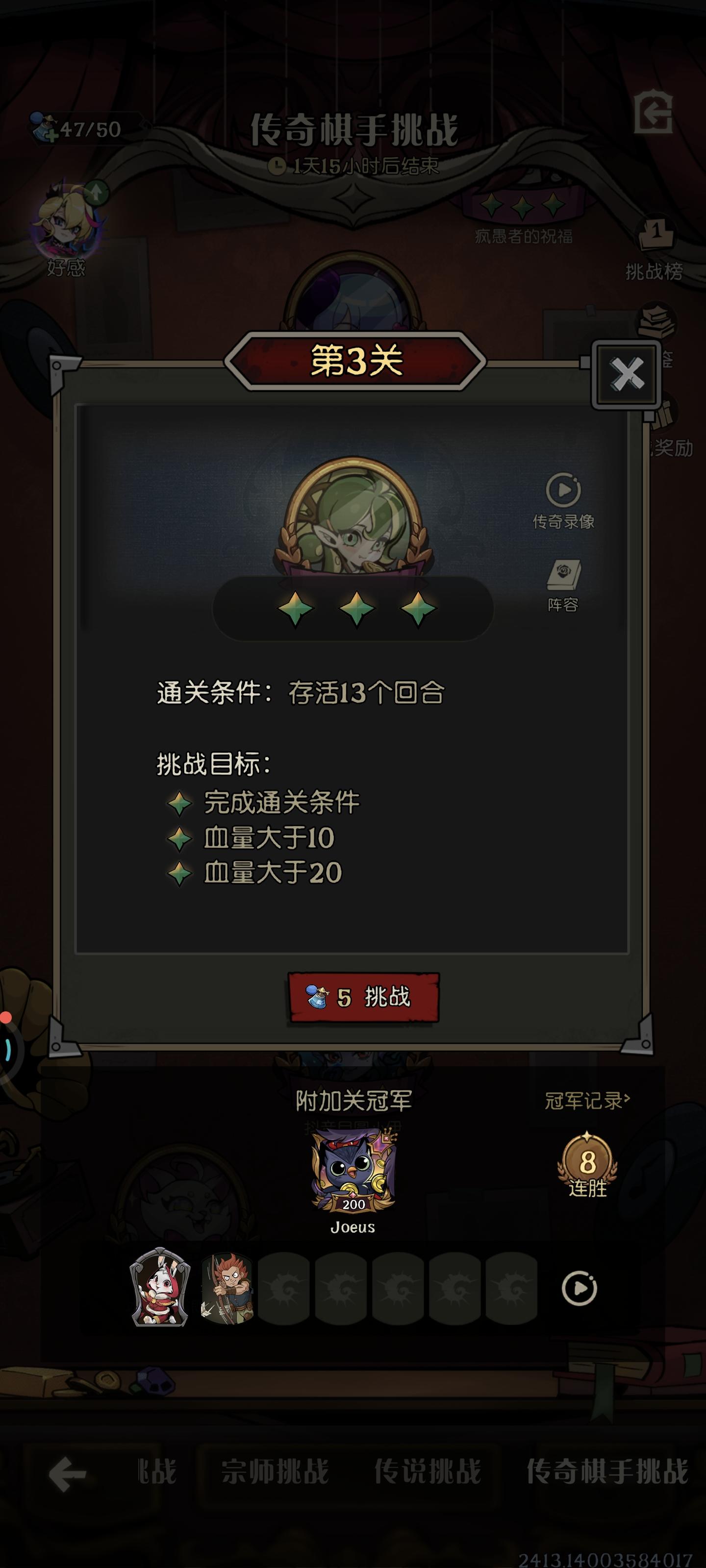Close the 第3关 dialog
This screenshot has height=1568, width=706.
click(x=627, y=374)
